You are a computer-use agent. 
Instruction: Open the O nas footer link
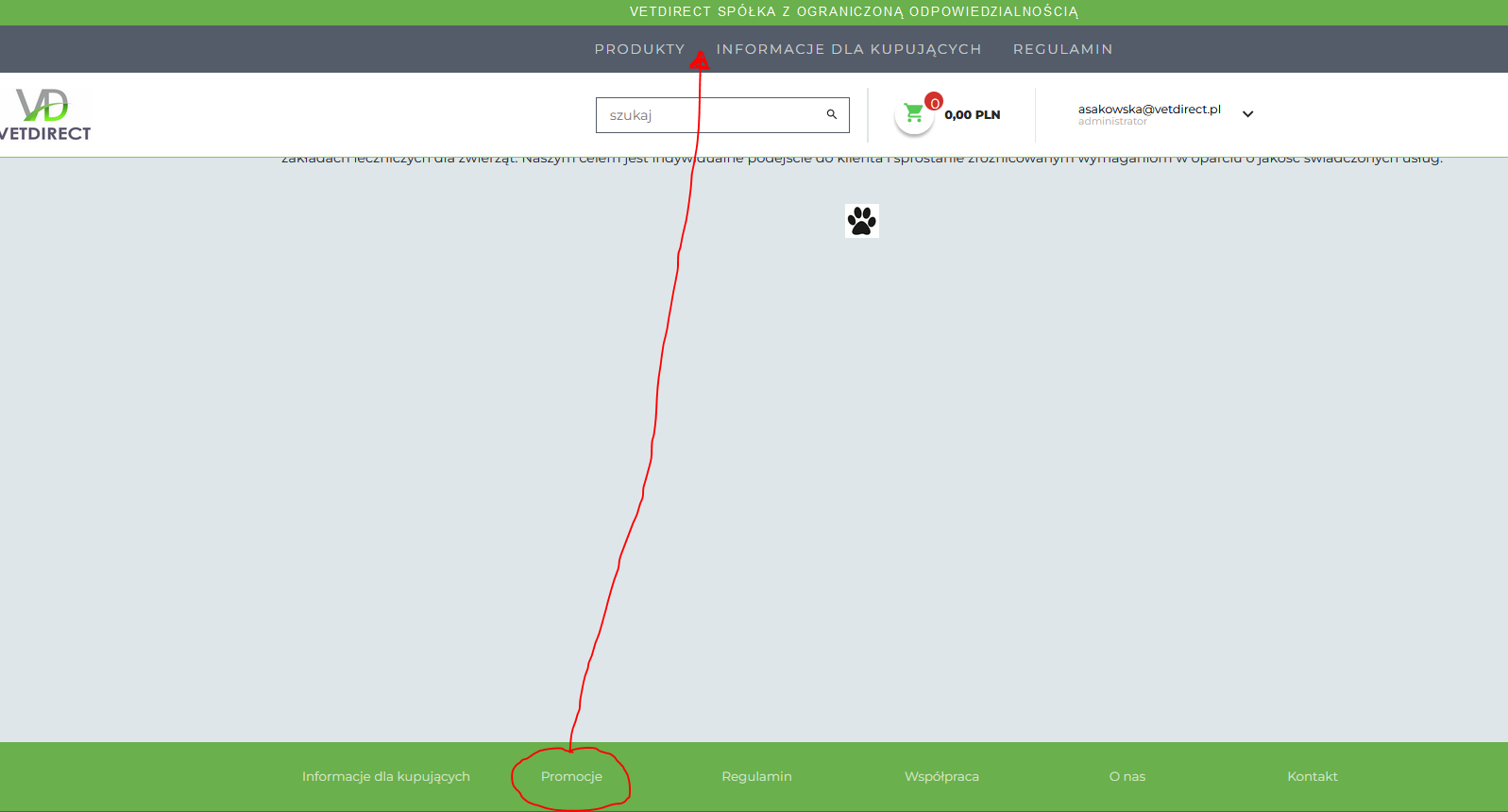tap(1127, 776)
